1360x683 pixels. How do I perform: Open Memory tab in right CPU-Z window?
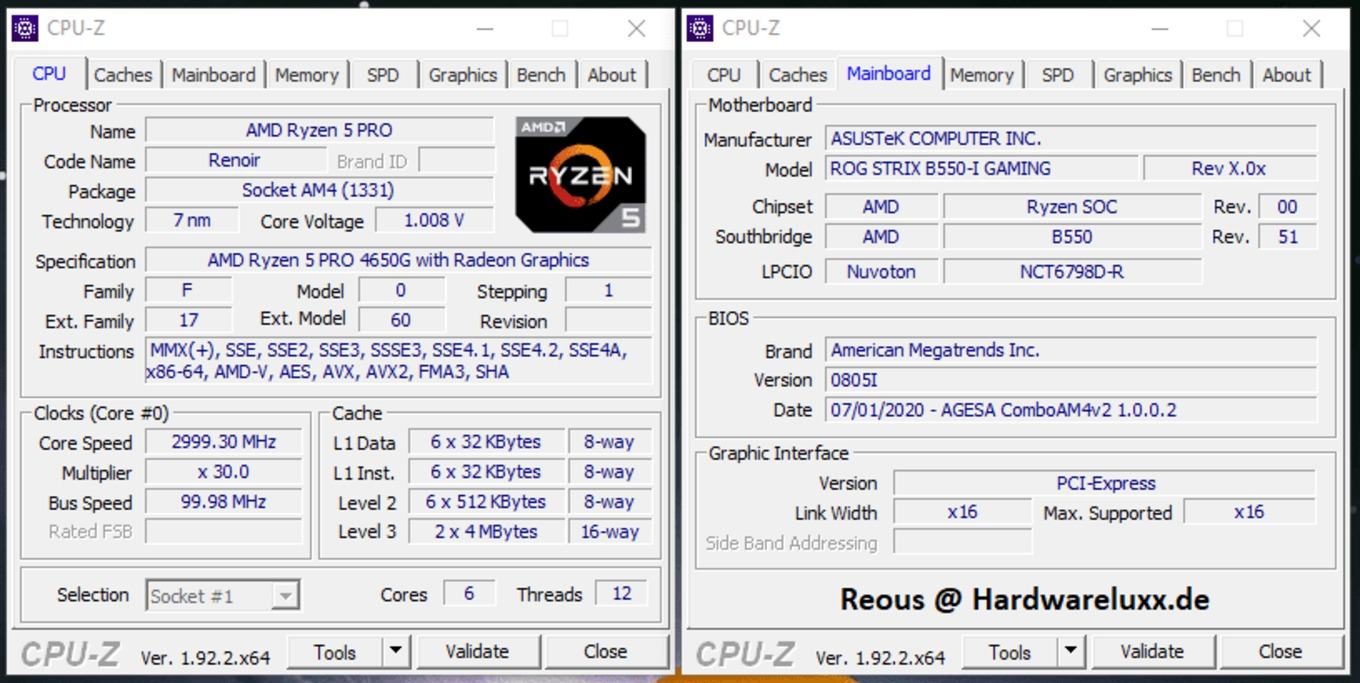click(x=981, y=75)
